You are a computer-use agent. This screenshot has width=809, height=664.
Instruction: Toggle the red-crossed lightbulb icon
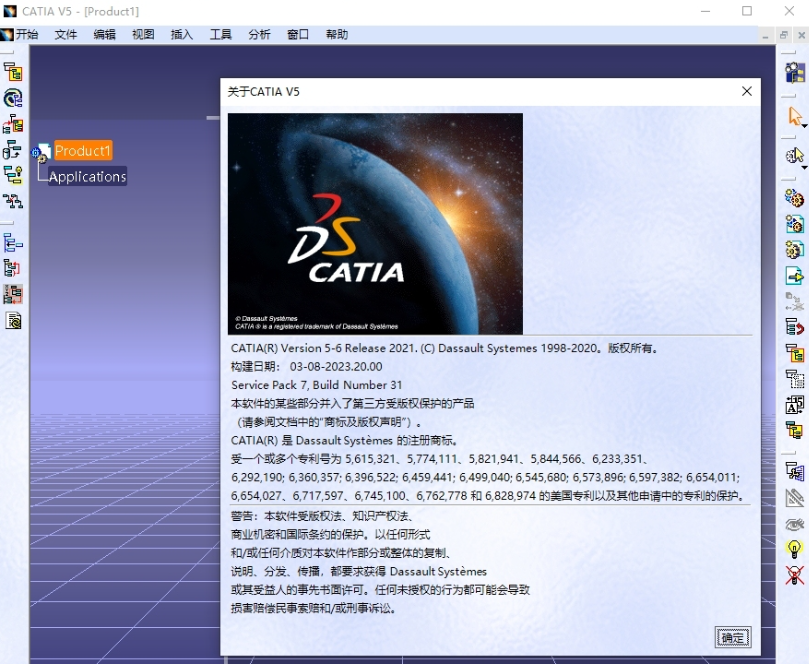[x=795, y=575]
